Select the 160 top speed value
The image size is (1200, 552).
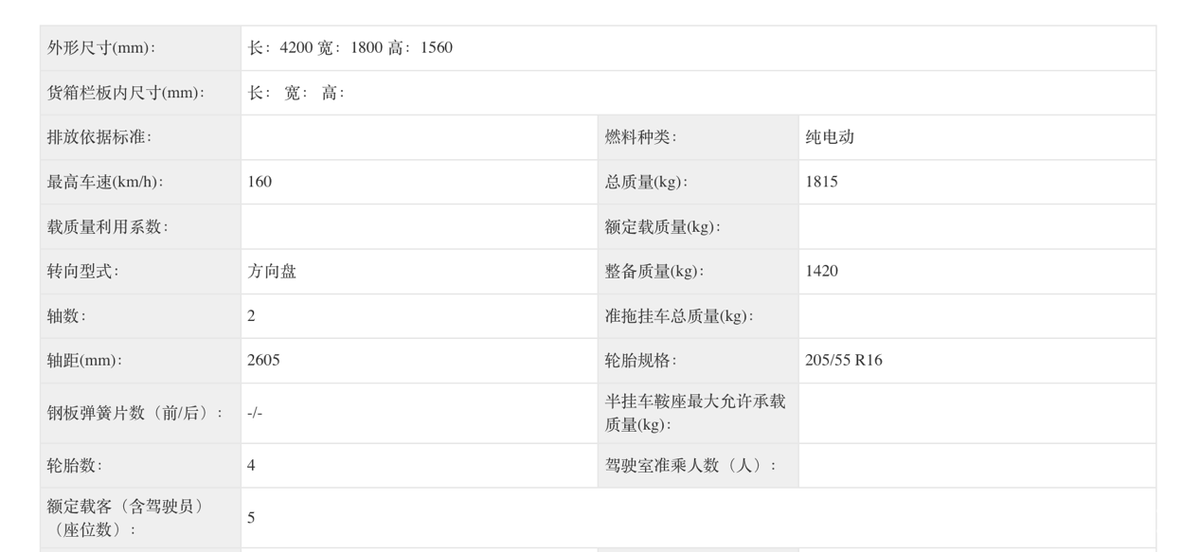coord(260,182)
